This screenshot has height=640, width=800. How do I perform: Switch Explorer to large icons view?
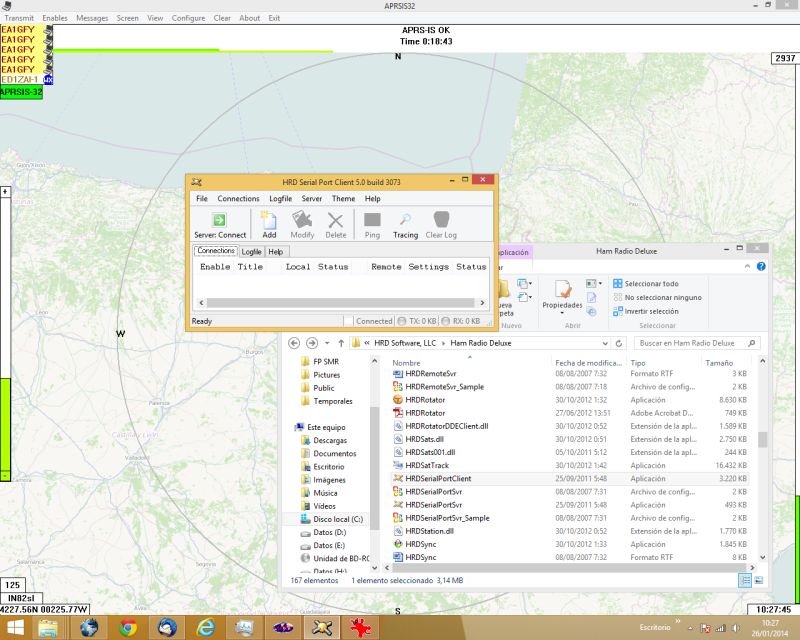759,580
